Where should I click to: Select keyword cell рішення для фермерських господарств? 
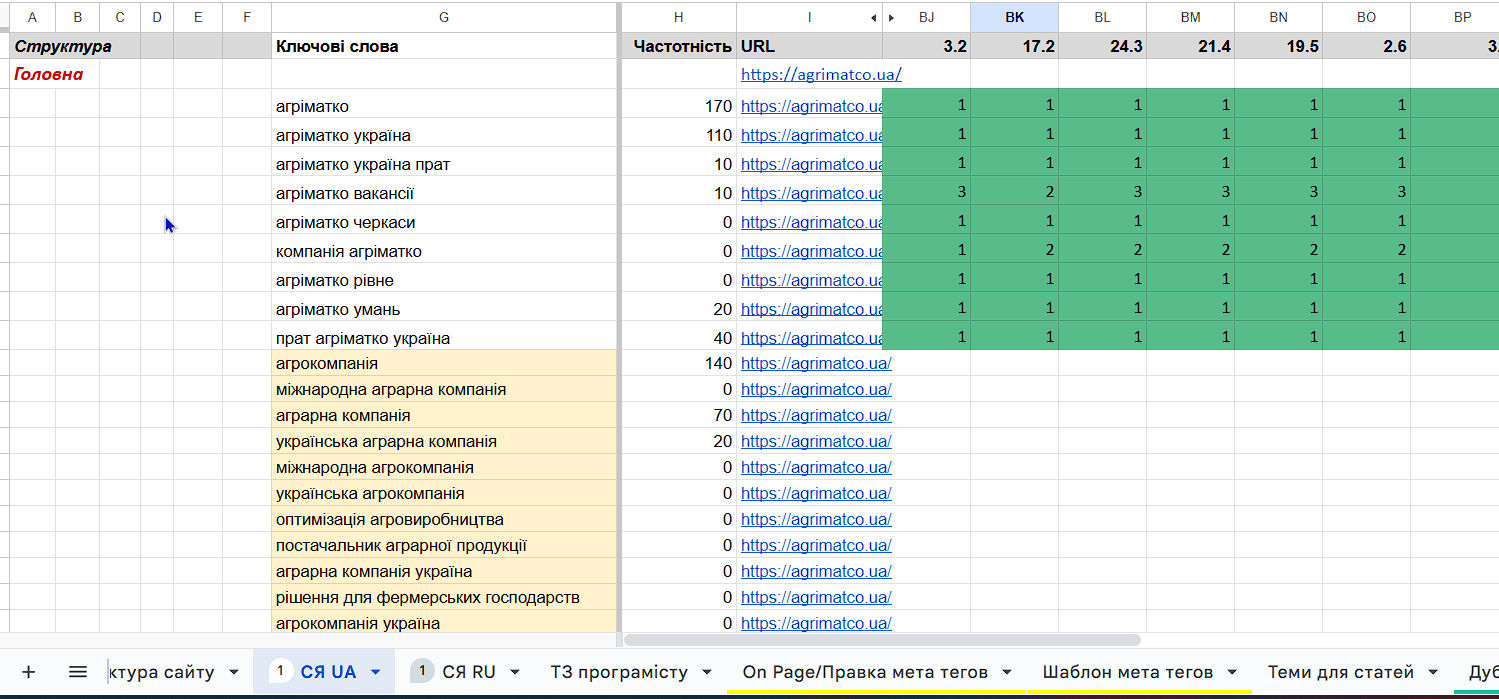[444, 598]
